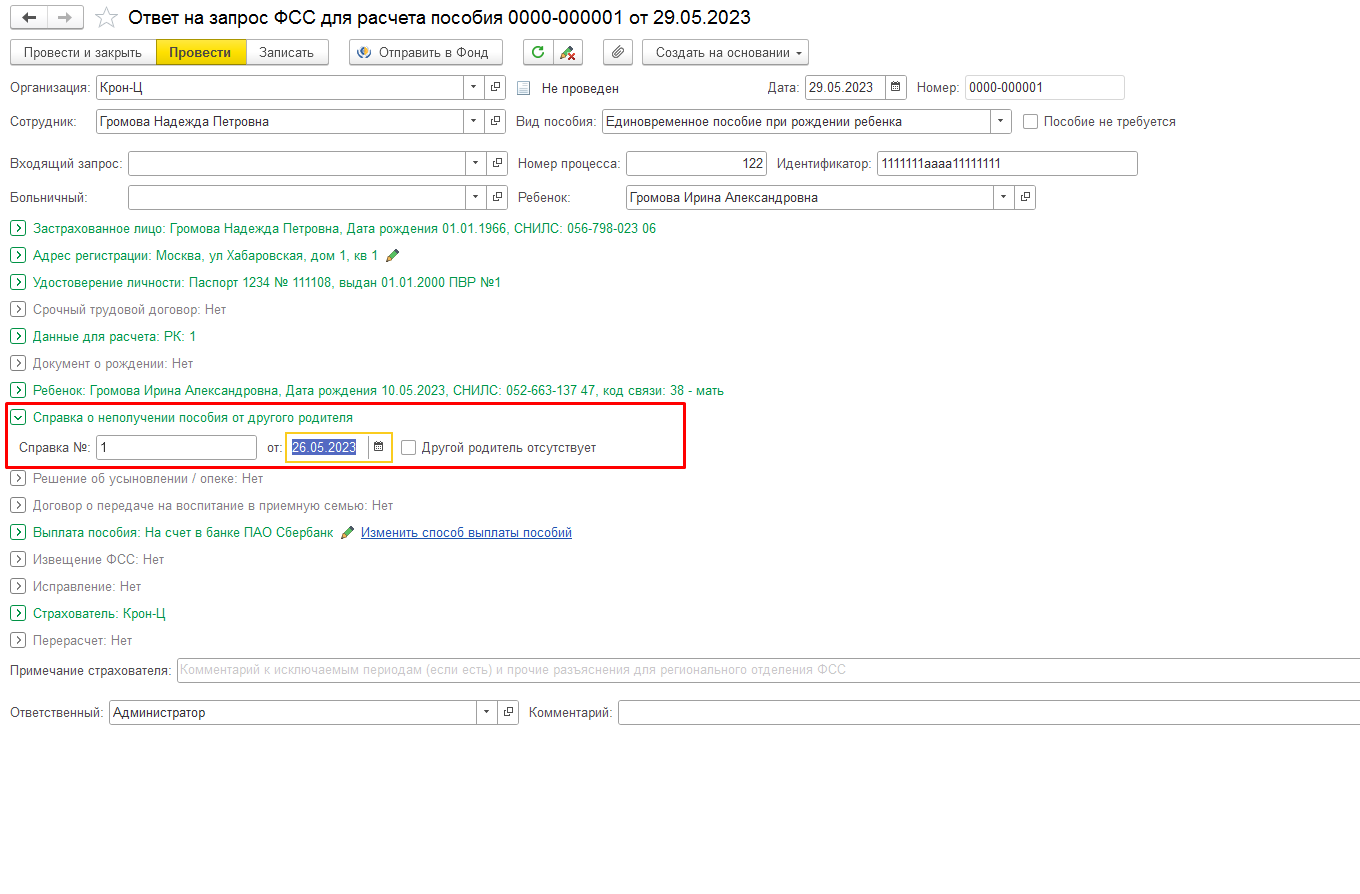1360x894 pixels.
Task: Click 'Отправить в Фонд' button
Action: 425,53
